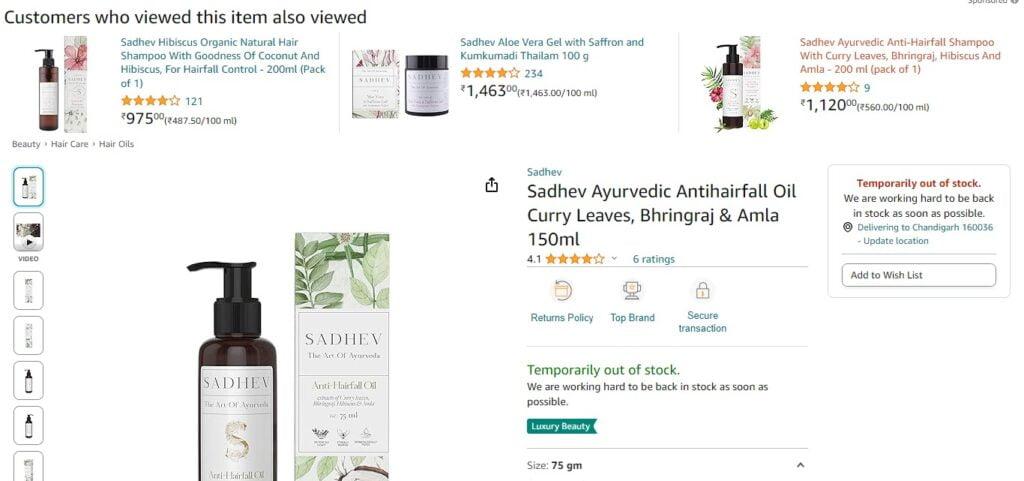Open the Hair Care breadcrumb

pos(69,144)
